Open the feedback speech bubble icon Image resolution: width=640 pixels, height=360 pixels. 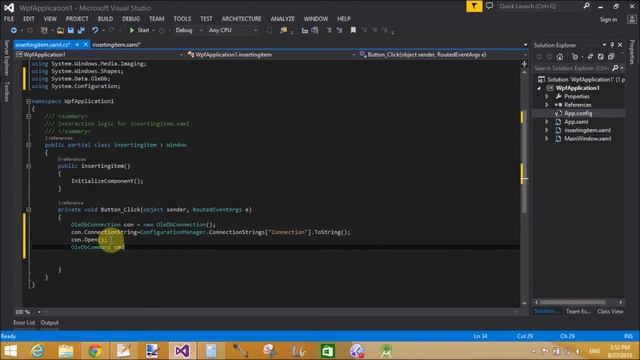click(489, 6)
